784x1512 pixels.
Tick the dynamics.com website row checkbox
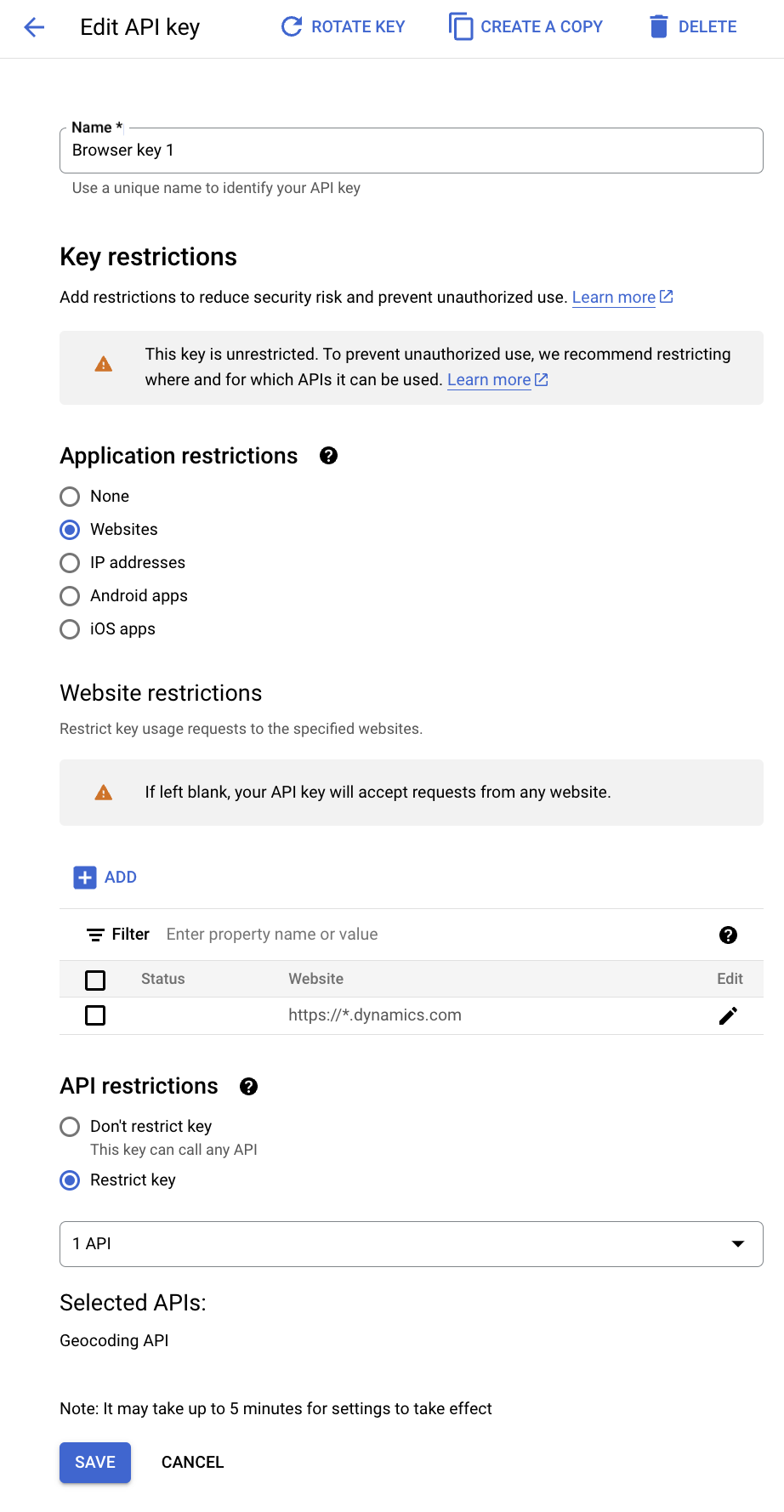tap(95, 1015)
